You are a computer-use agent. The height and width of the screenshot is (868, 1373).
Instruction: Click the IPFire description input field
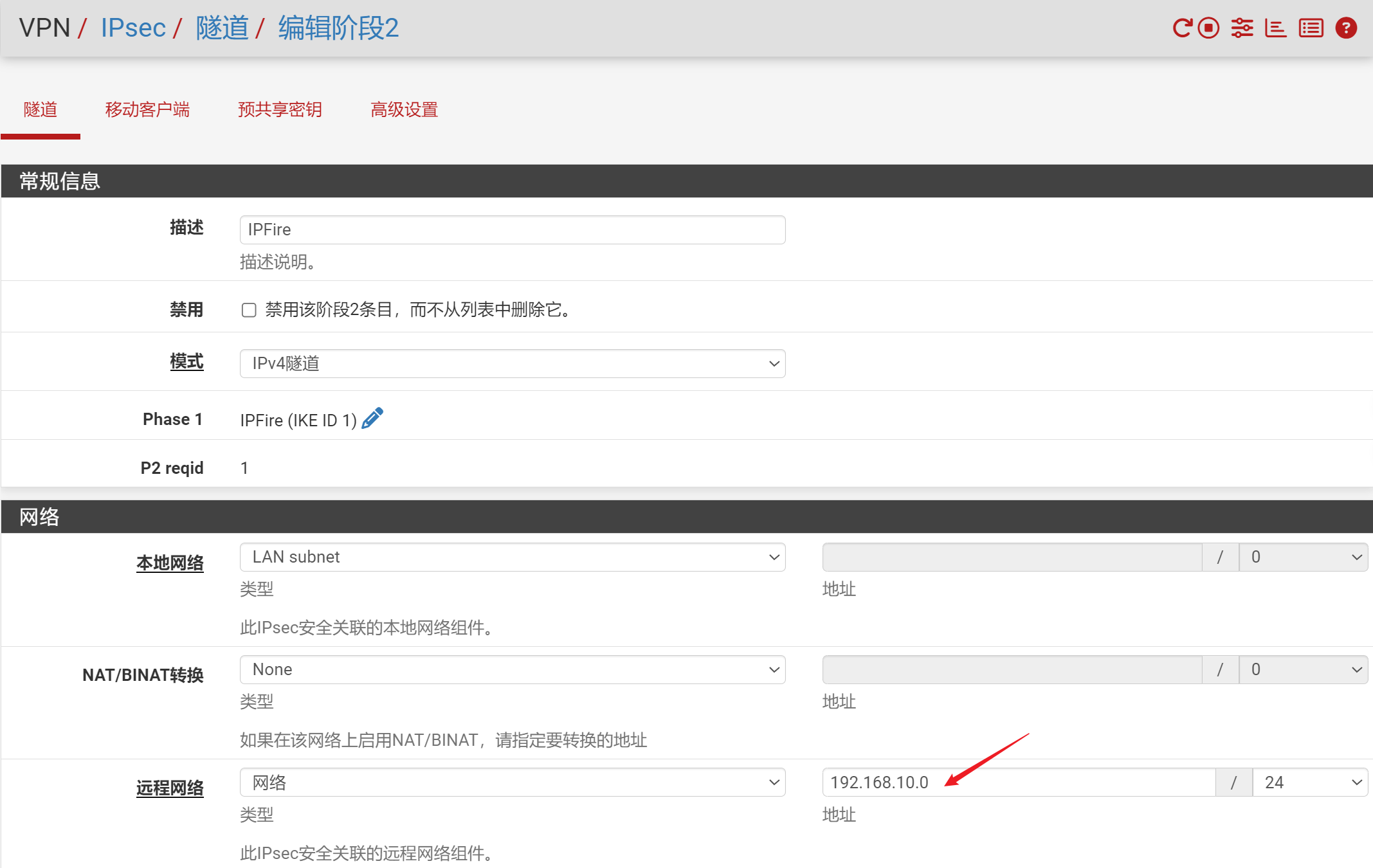[512, 230]
